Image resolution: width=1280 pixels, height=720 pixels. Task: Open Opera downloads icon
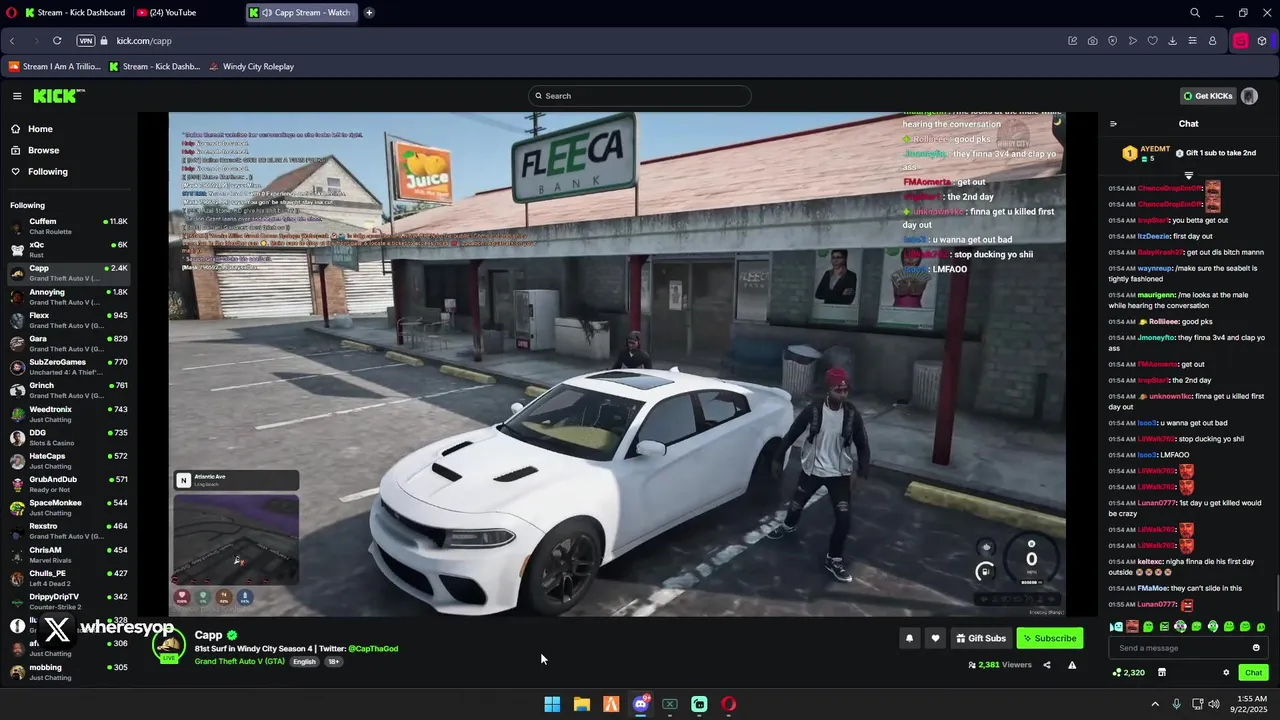[x=1172, y=41]
